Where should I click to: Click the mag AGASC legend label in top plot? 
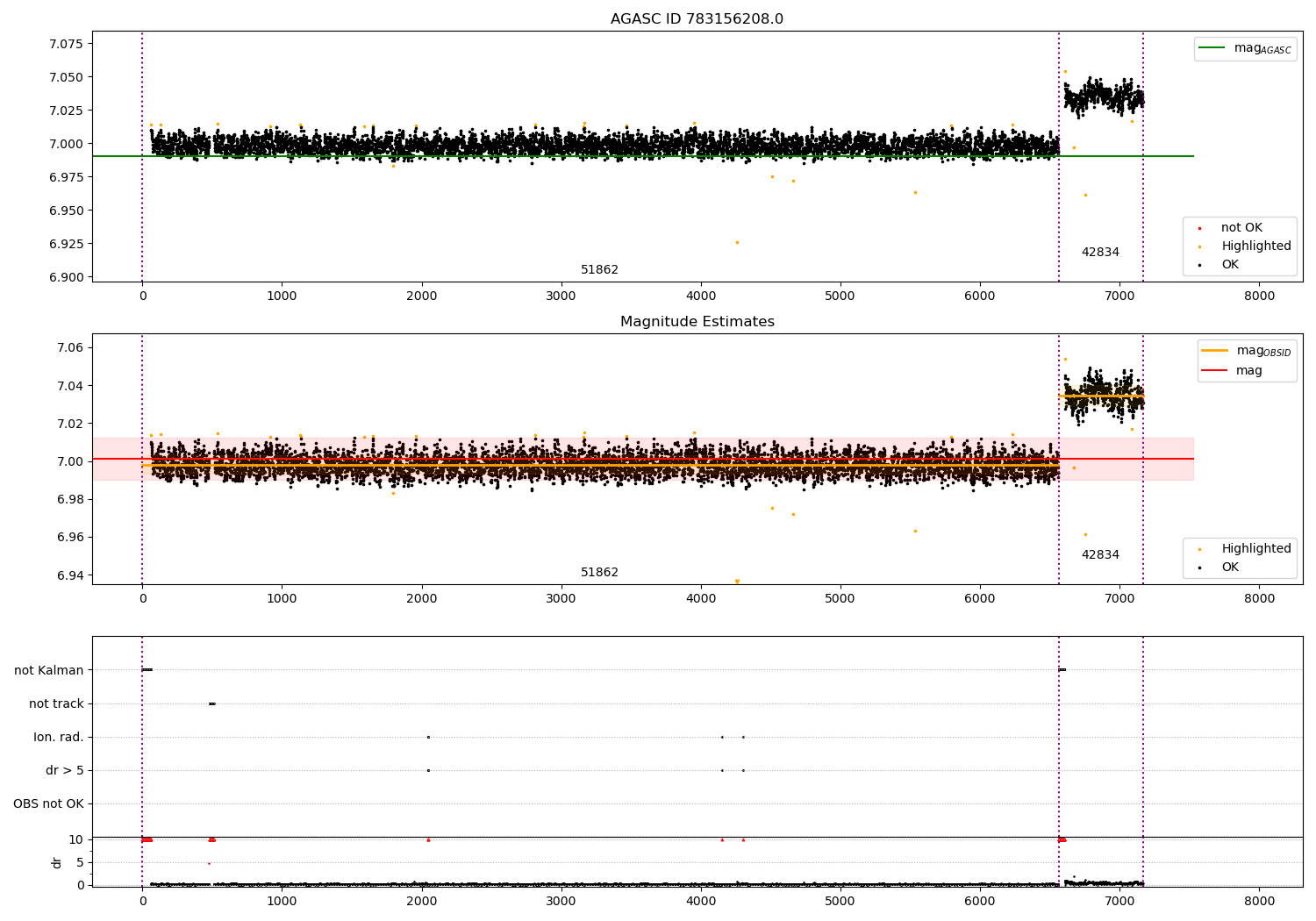[1262, 48]
